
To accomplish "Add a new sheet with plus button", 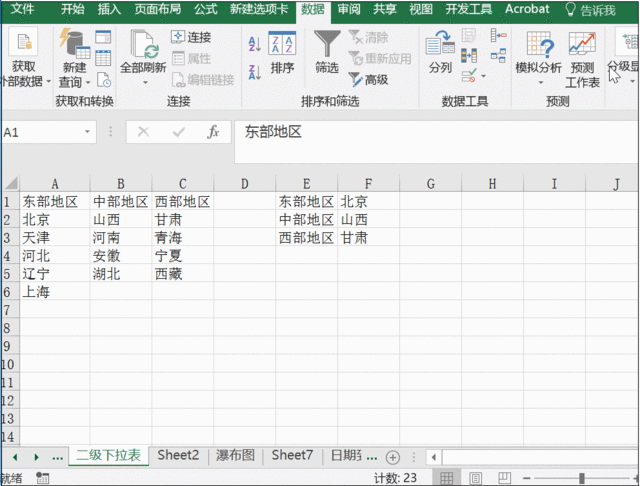I will (x=392, y=457).
